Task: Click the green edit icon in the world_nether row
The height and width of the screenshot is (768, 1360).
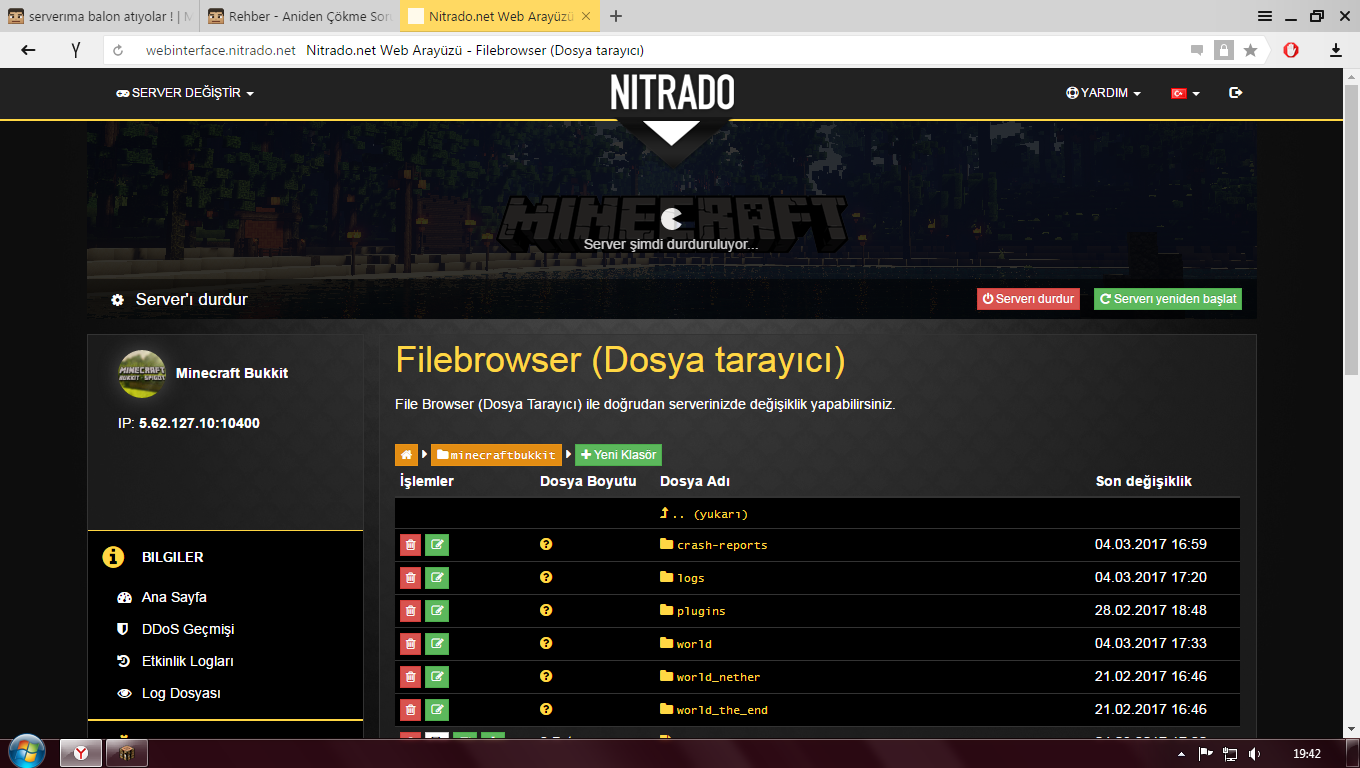Action: pos(437,677)
